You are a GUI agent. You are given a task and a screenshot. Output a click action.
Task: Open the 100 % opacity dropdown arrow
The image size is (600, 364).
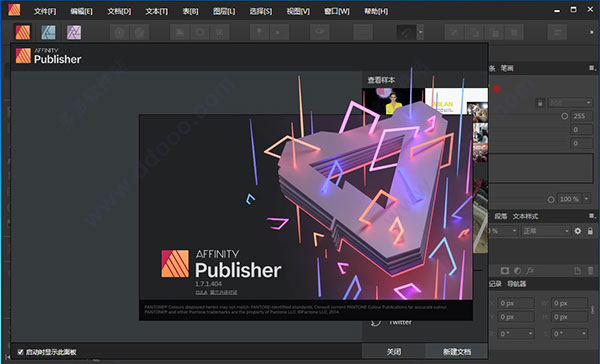tap(586, 199)
